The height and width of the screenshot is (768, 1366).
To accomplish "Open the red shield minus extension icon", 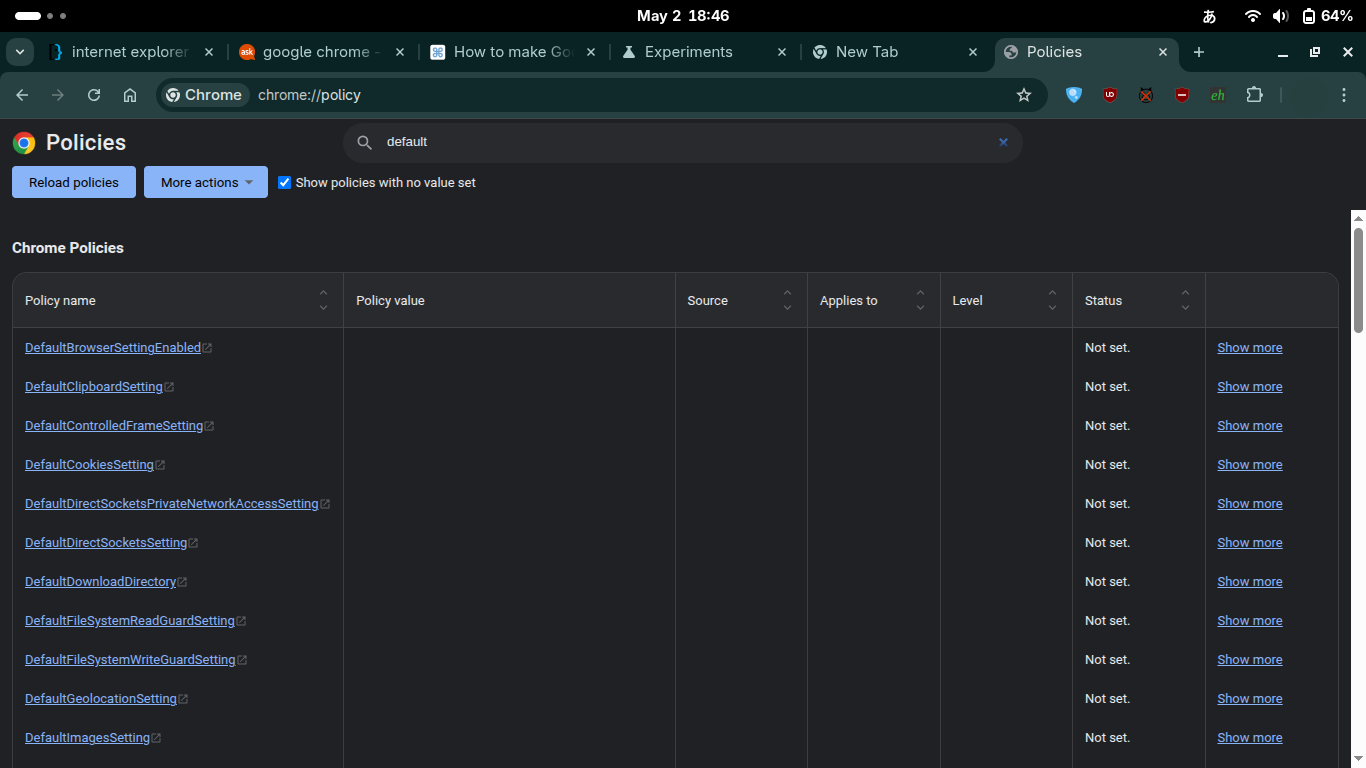I will click(x=1182, y=95).
